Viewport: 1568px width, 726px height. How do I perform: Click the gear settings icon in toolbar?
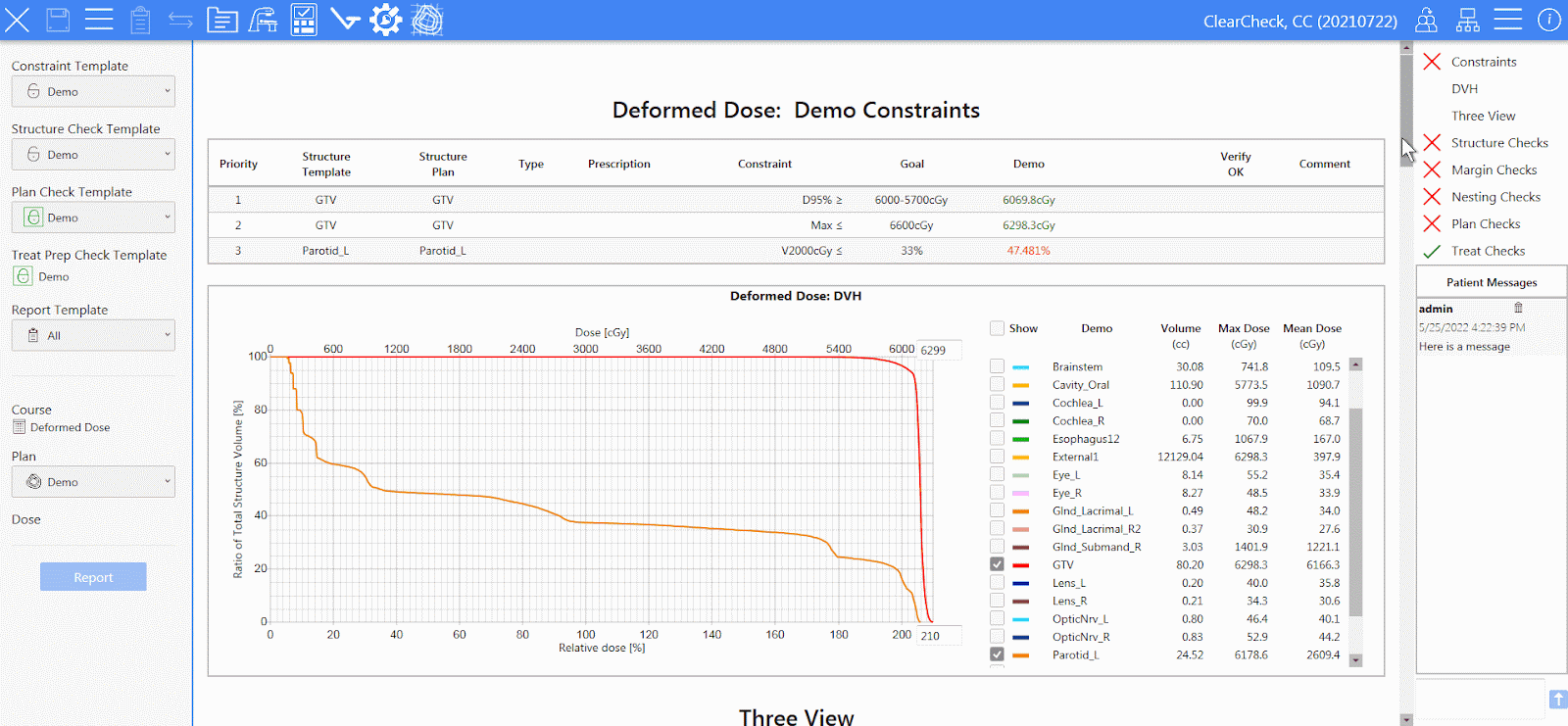386,20
